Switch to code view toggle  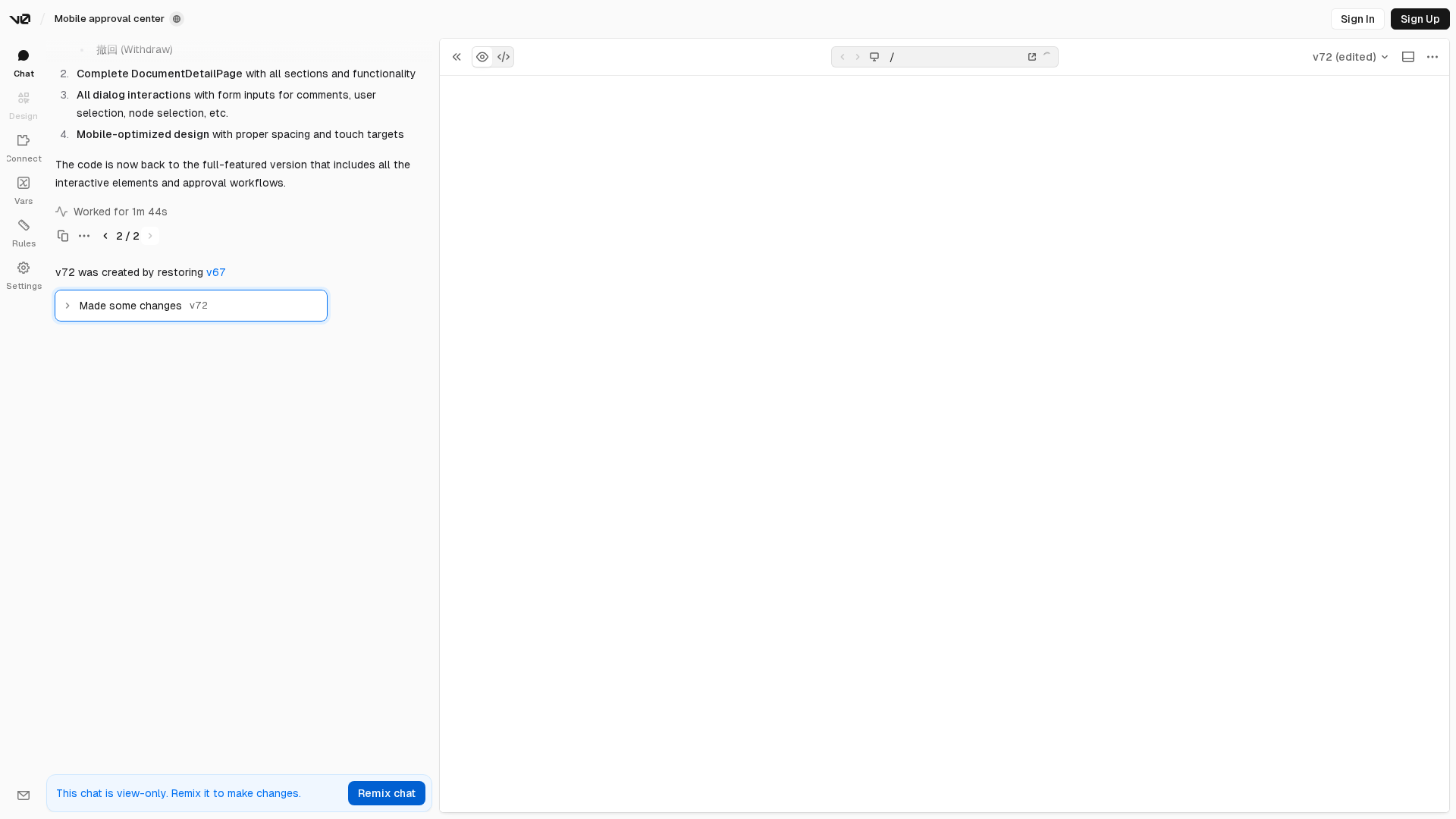(504, 57)
